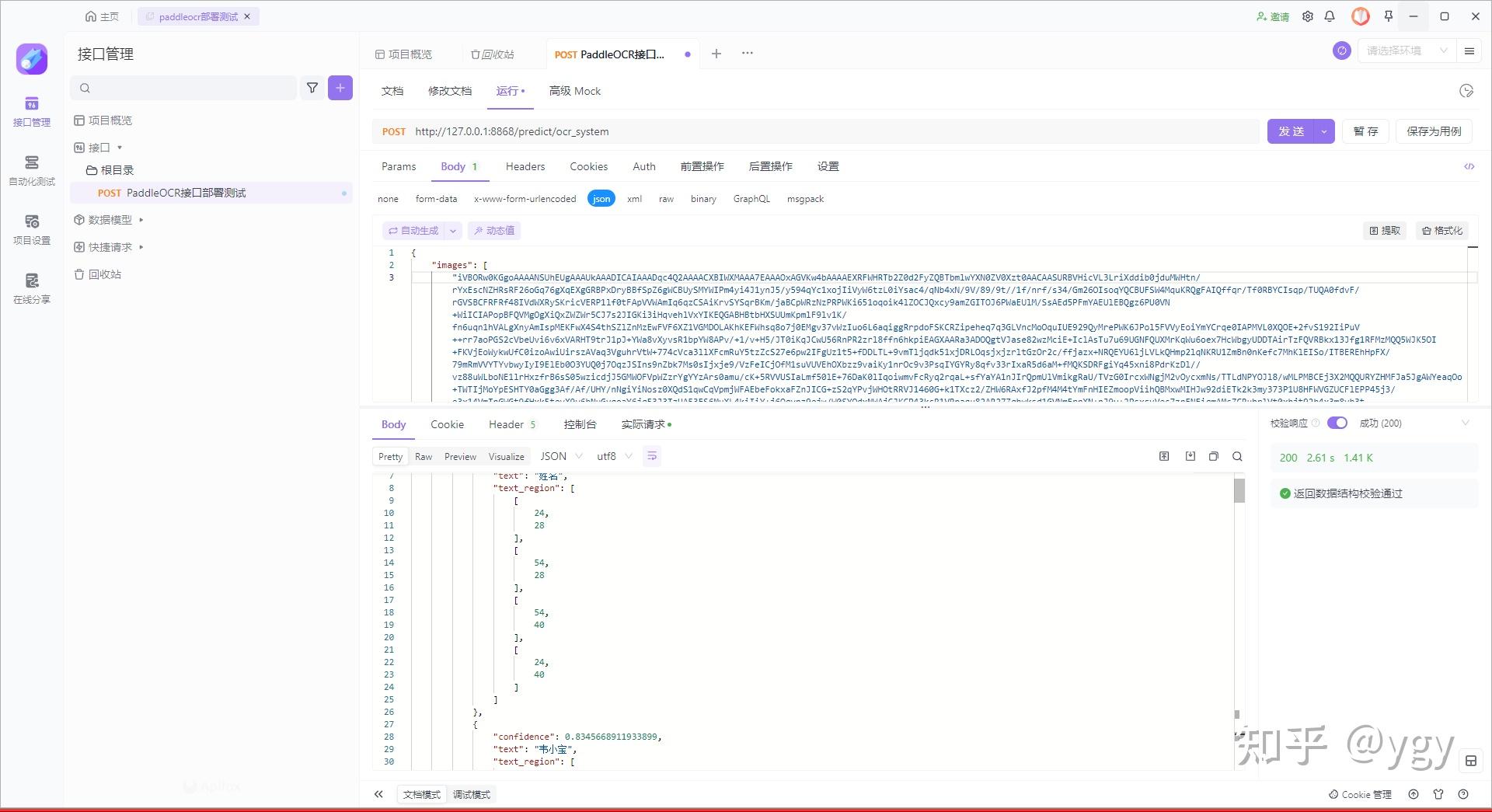Open 在线分享 in the left sidebar

point(32,289)
